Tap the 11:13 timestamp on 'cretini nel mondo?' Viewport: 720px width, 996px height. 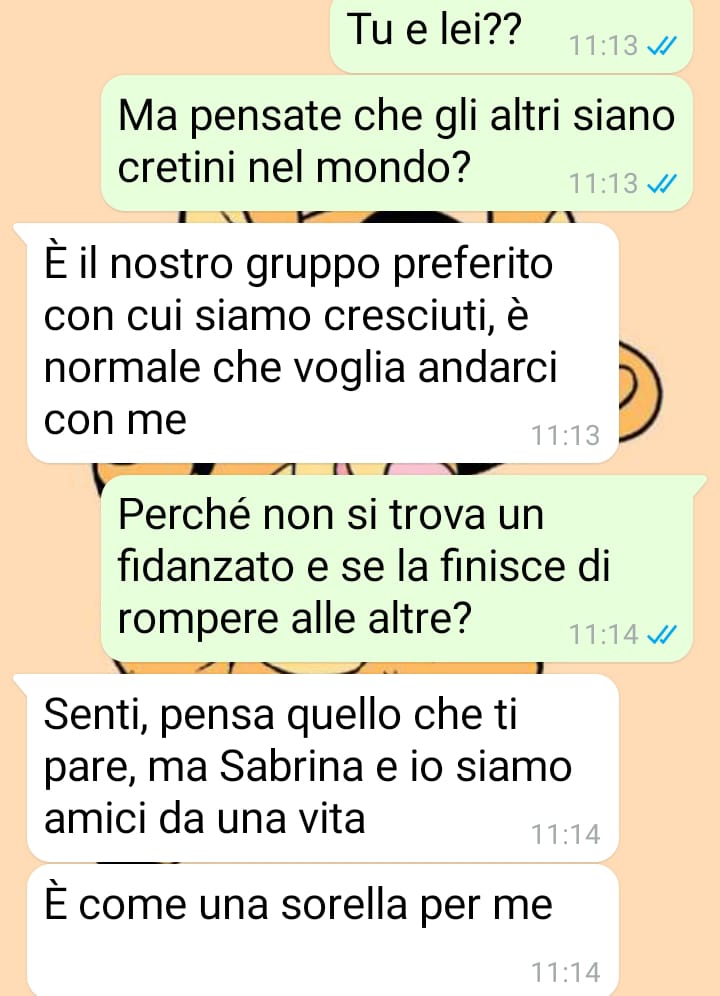click(603, 184)
